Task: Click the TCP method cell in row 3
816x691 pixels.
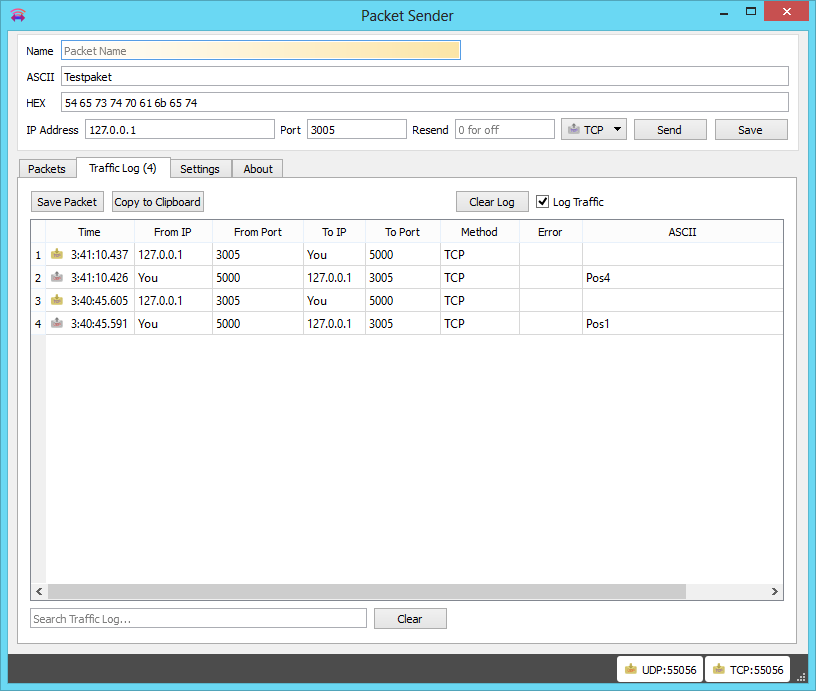Action: tap(480, 301)
